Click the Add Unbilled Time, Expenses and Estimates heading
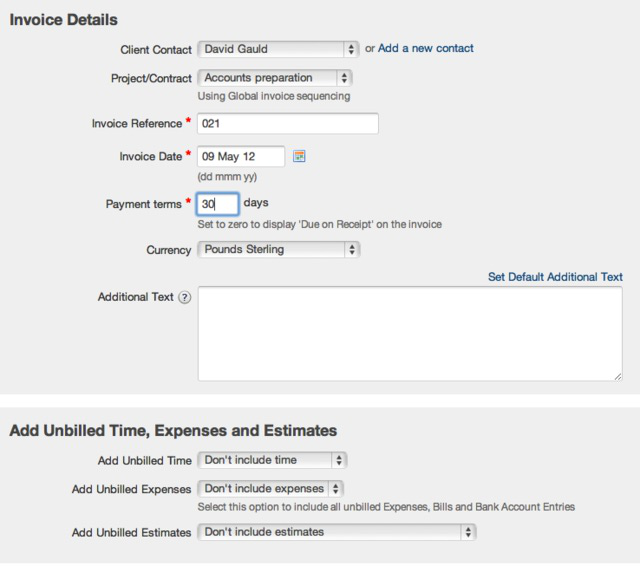The height and width of the screenshot is (566, 640). tap(173, 431)
